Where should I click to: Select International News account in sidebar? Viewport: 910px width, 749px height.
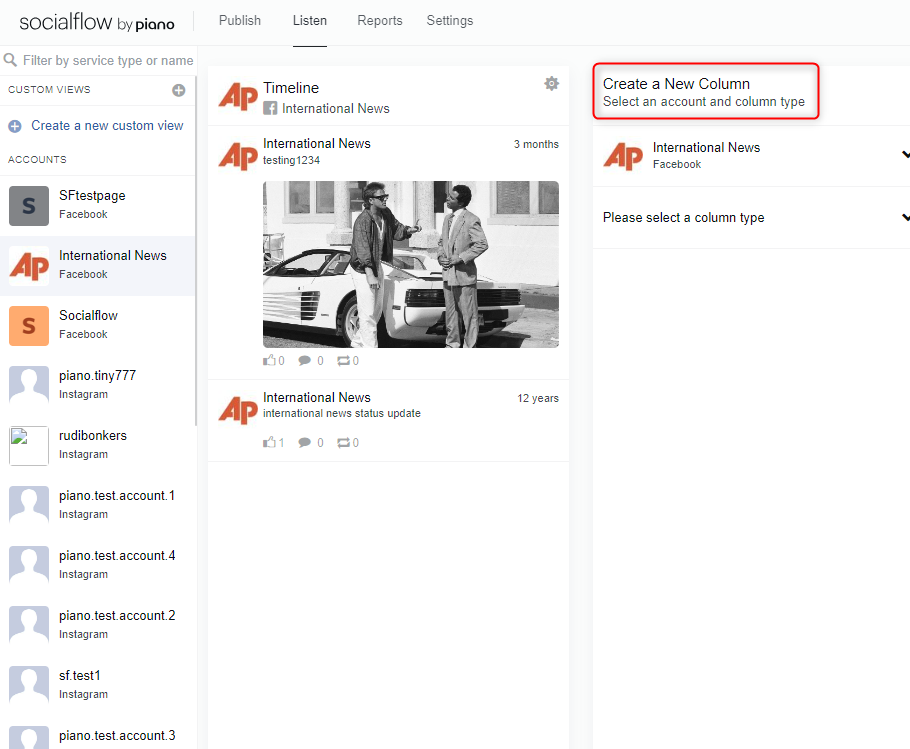click(x=98, y=266)
